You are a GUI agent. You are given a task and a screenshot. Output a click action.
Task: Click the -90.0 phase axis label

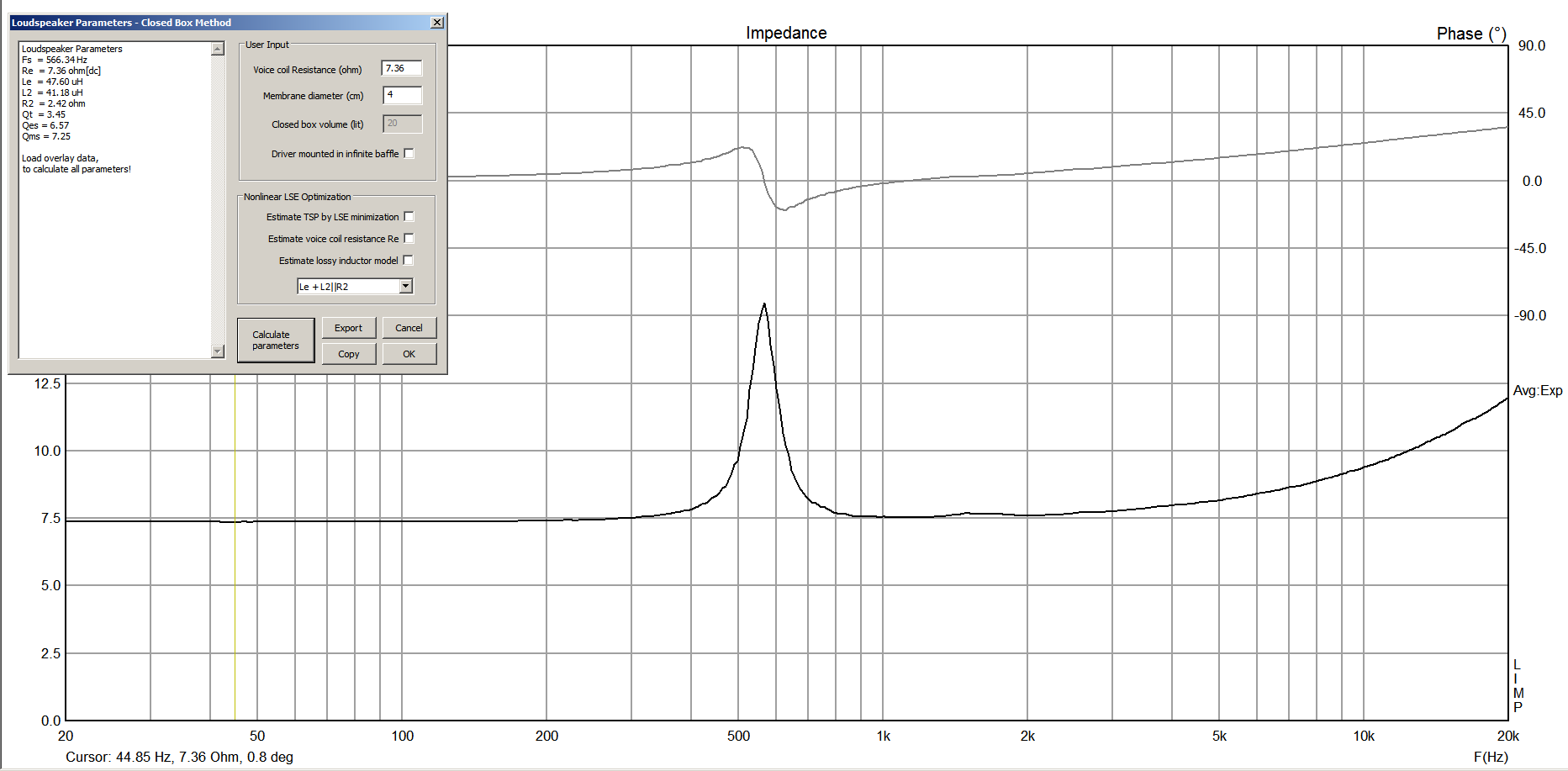(x=1530, y=315)
